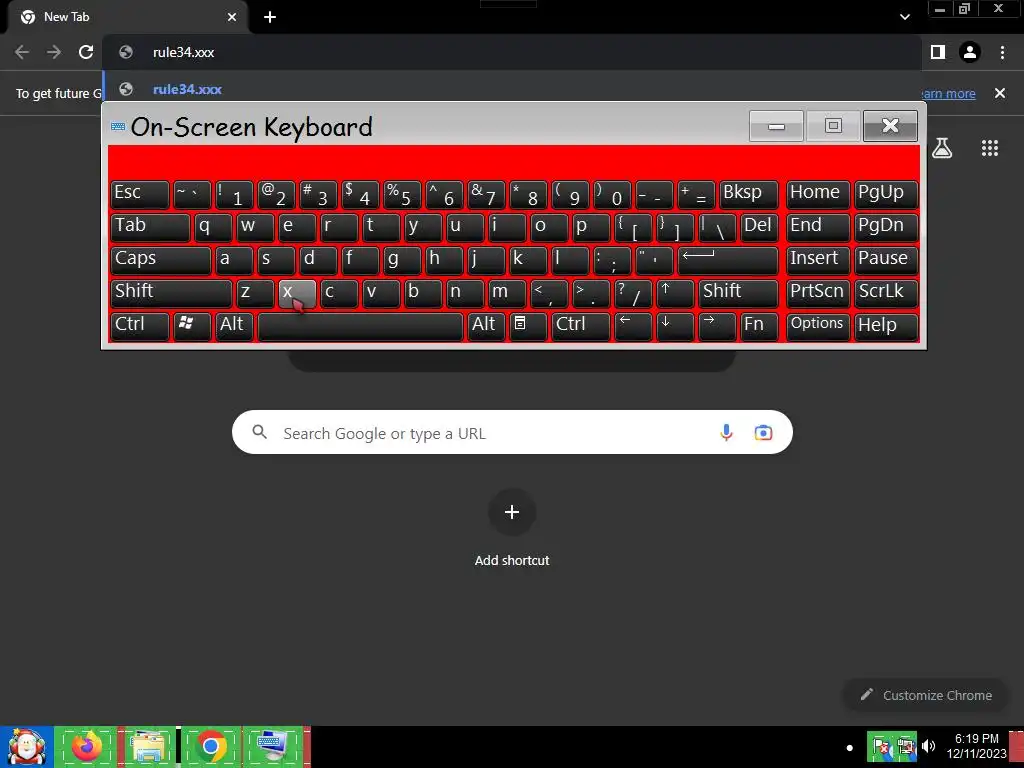Go back using Chrome's back arrow
1024x768 pixels.
22,52
